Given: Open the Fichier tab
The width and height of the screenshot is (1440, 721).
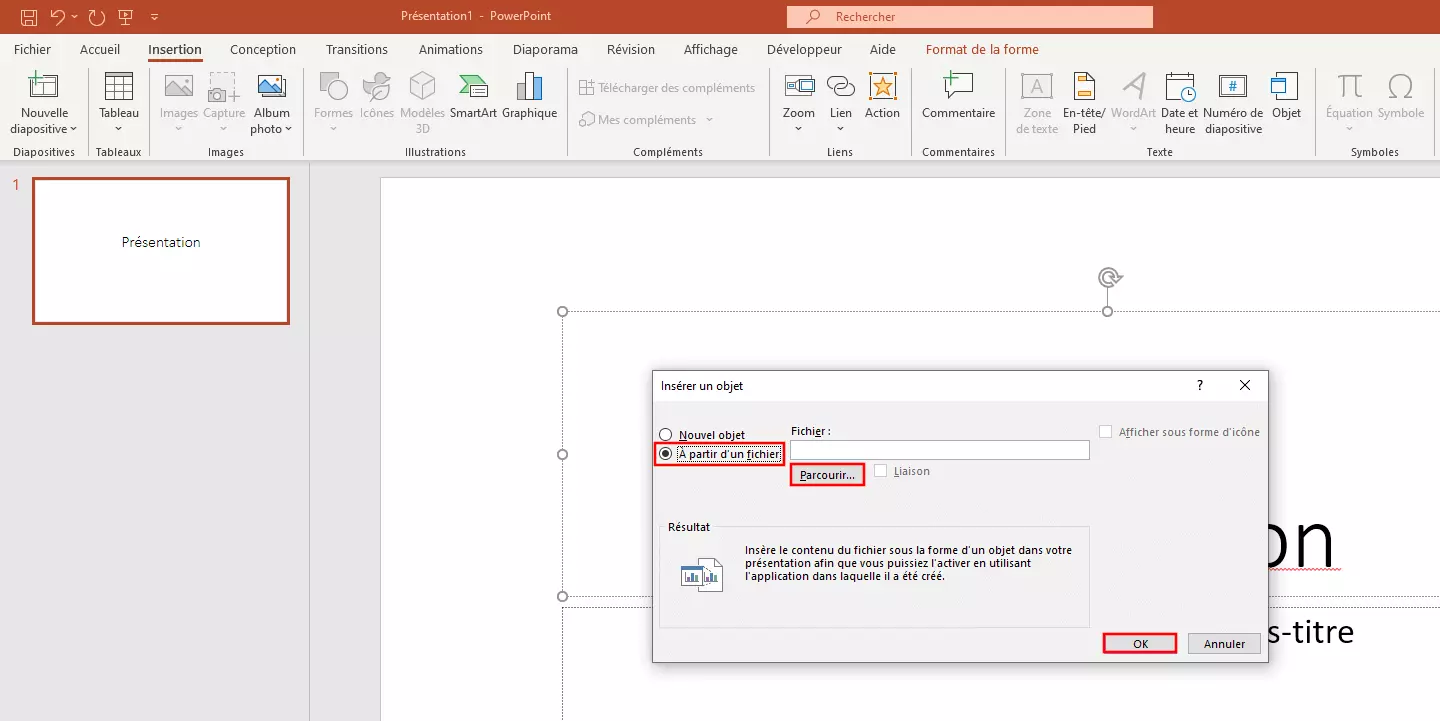Looking at the screenshot, I should coord(32,49).
